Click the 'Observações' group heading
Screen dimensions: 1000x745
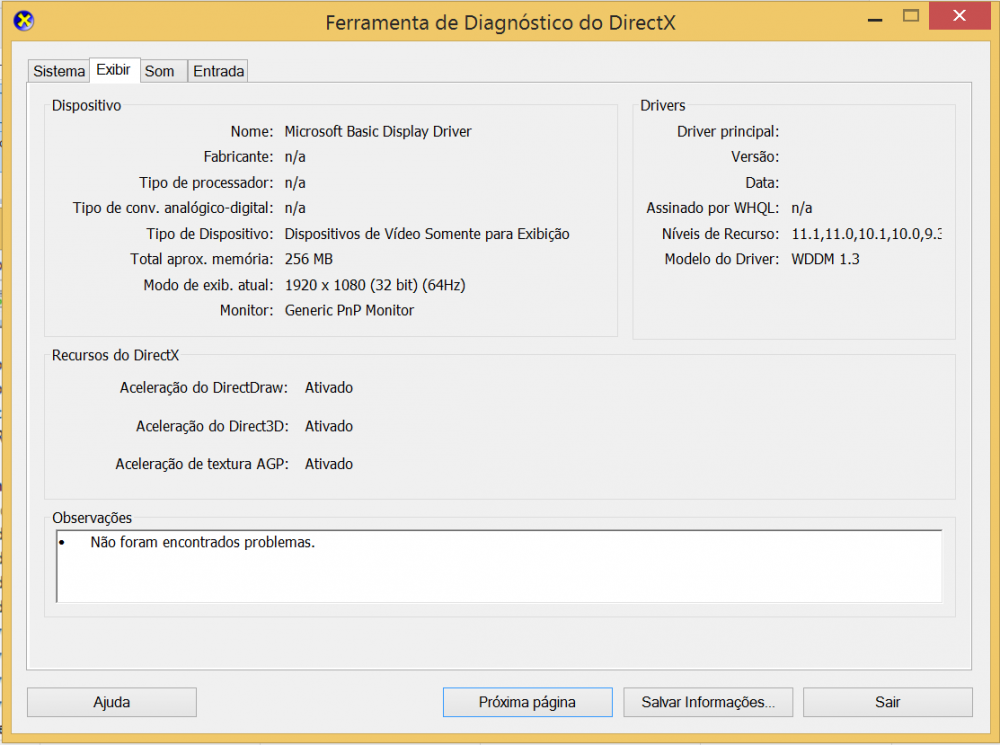coord(92,518)
